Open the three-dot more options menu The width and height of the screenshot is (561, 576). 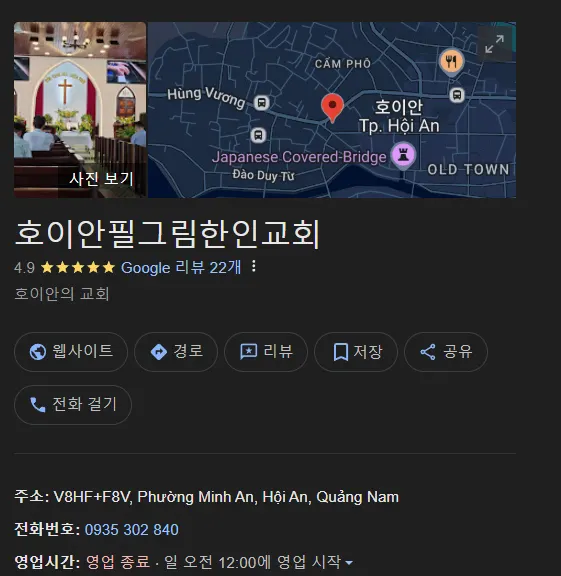coord(253,266)
